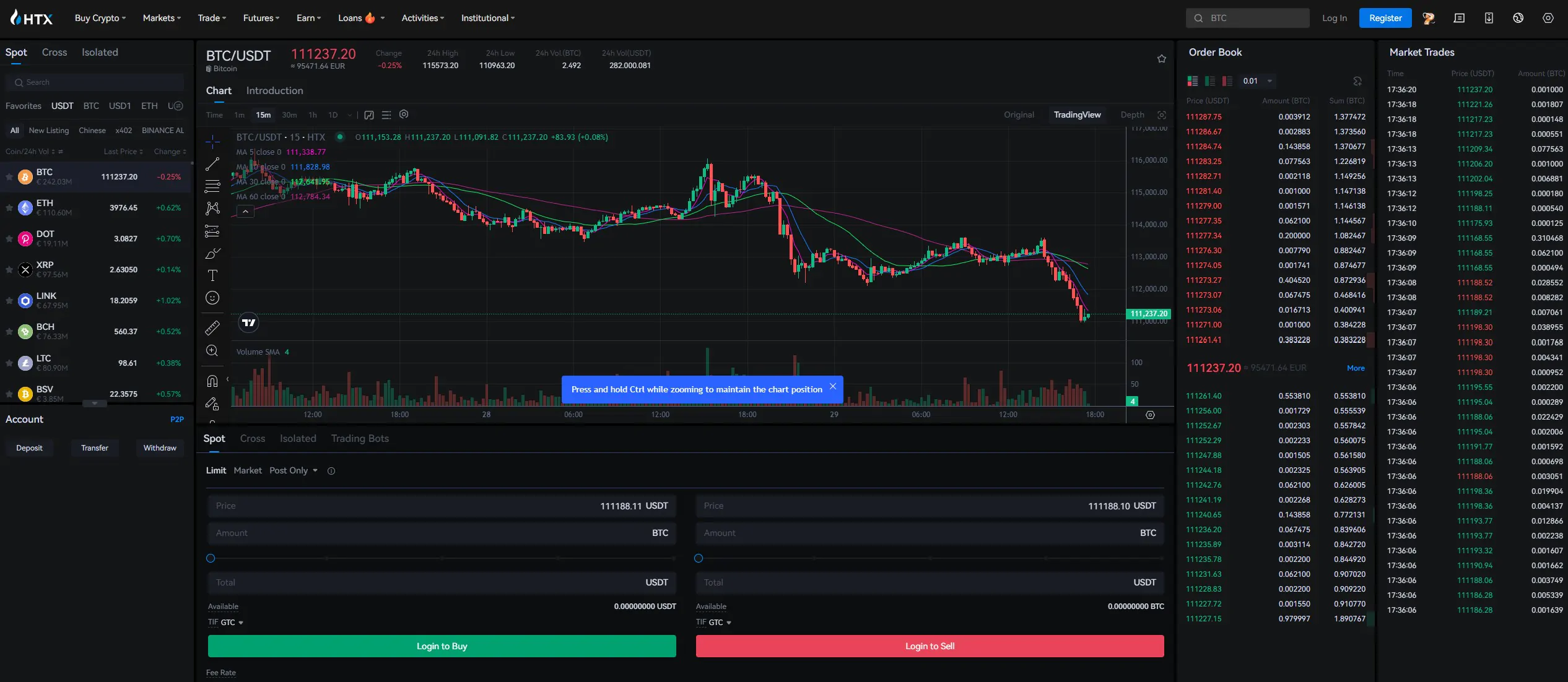The height and width of the screenshot is (682, 1568).
Task: Switch chart mode from TradingView to Original
Action: 1019,114
